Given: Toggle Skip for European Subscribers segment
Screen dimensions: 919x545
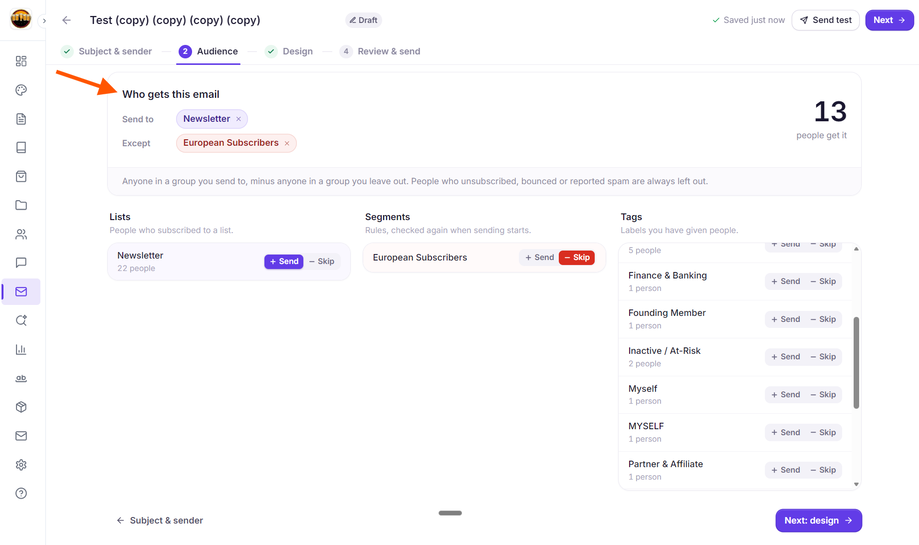Looking at the screenshot, I should 577,257.
